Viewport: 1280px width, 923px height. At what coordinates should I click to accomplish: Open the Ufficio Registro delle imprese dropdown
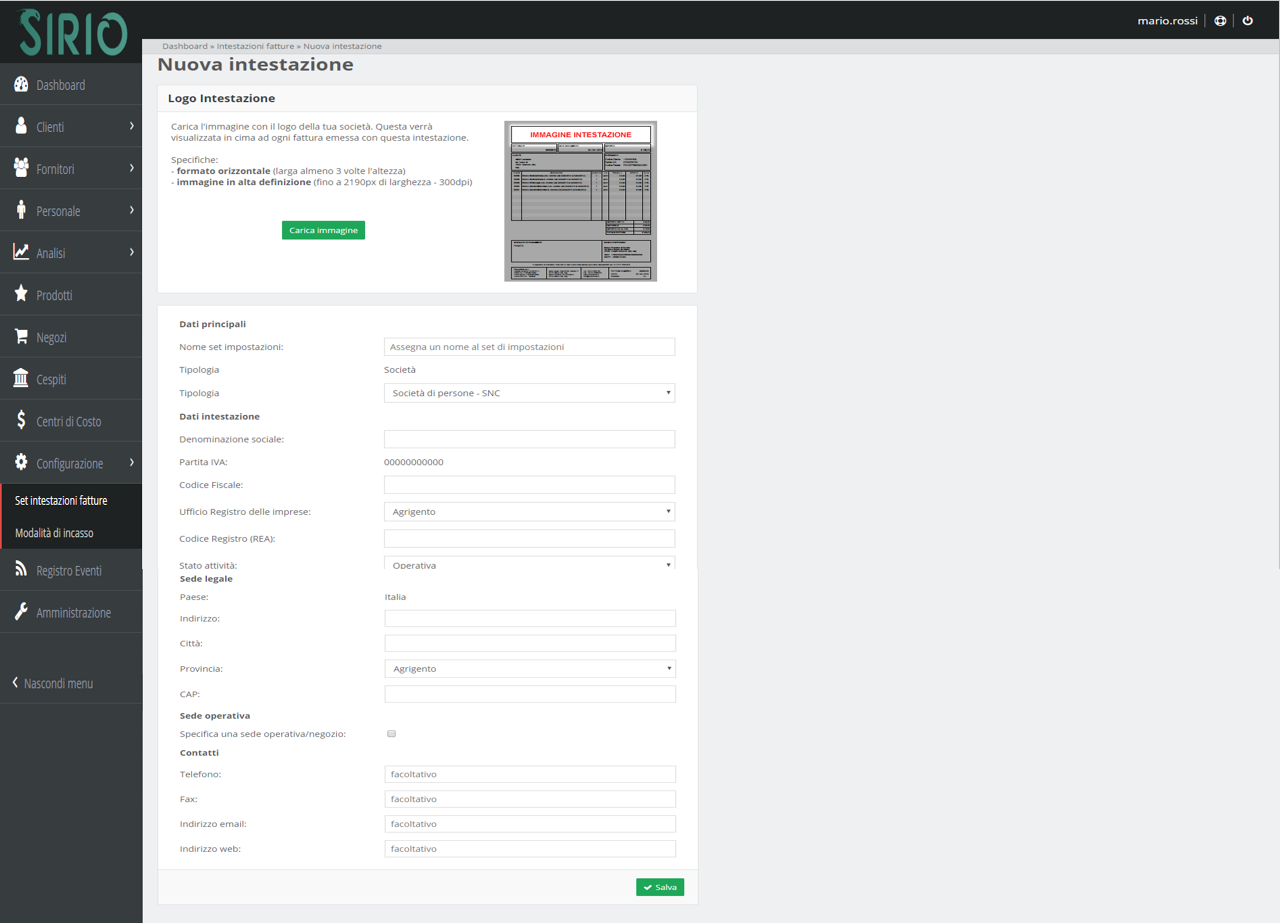point(529,511)
